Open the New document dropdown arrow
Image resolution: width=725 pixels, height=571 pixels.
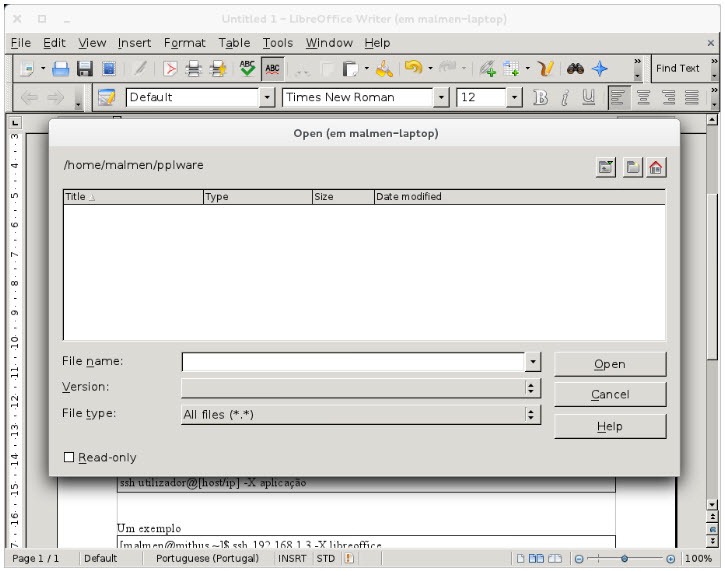(x=43, y=68)
